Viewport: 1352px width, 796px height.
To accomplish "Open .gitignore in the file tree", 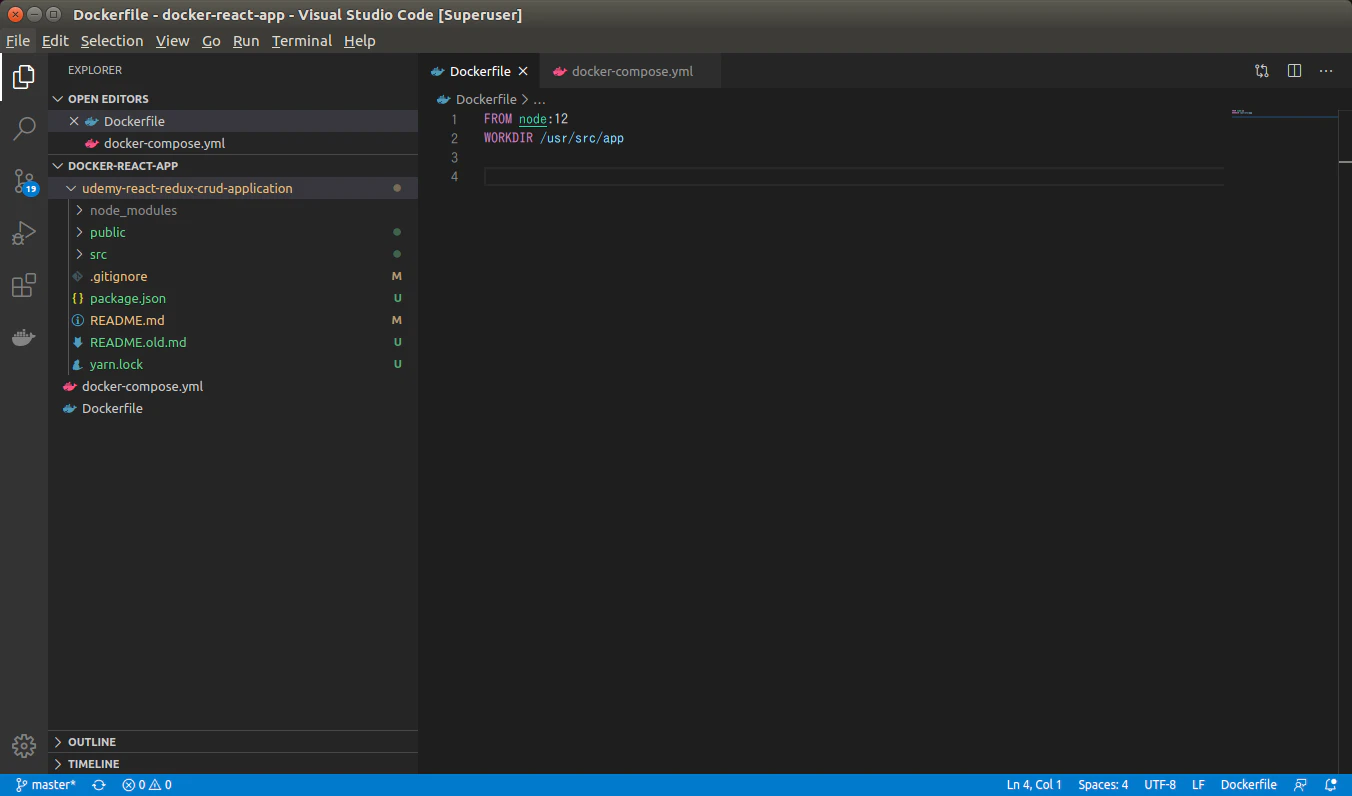I will point(233,276).
